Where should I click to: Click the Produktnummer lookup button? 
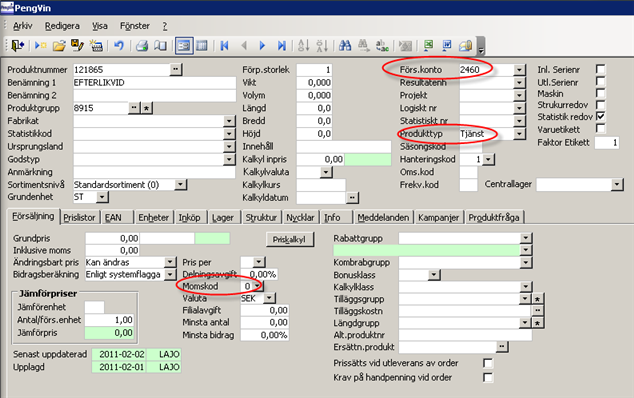(175, 70)
